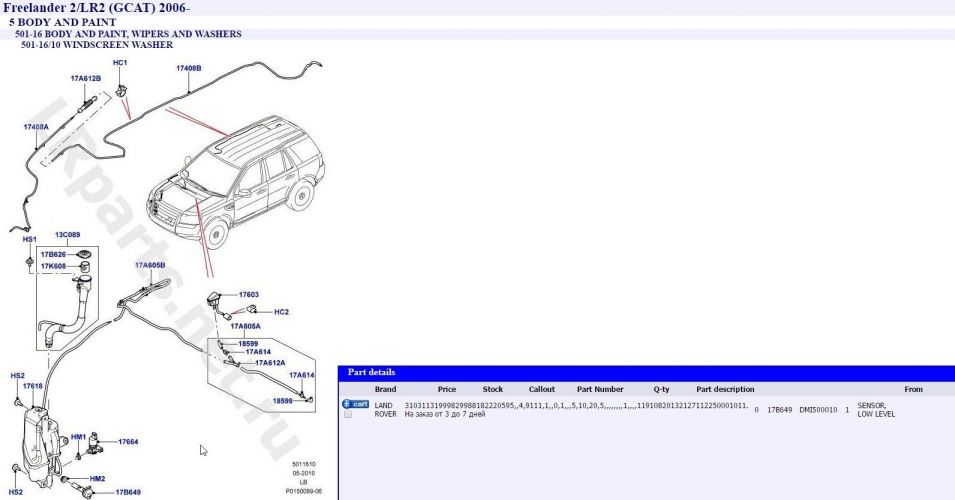Select the 13C089 filler neck callout
The height and width of the screenshot is (500, 955).
coord(68,234)
